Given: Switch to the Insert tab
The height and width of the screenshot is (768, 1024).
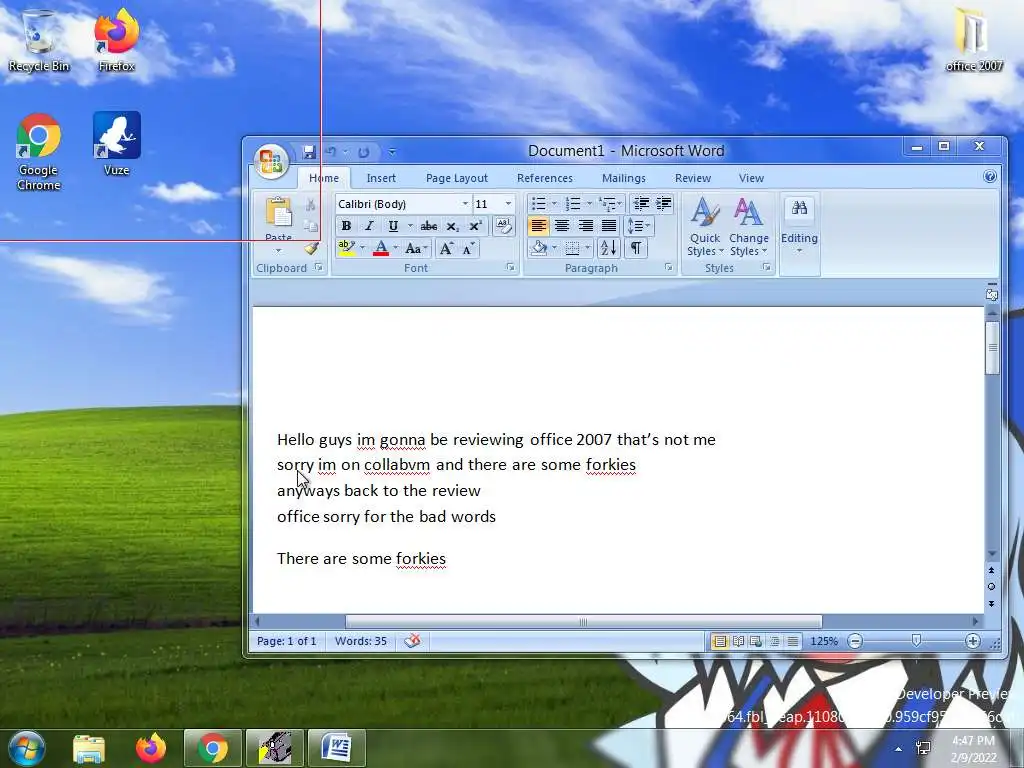Looking at the screenshot, I should pos(381,178).
